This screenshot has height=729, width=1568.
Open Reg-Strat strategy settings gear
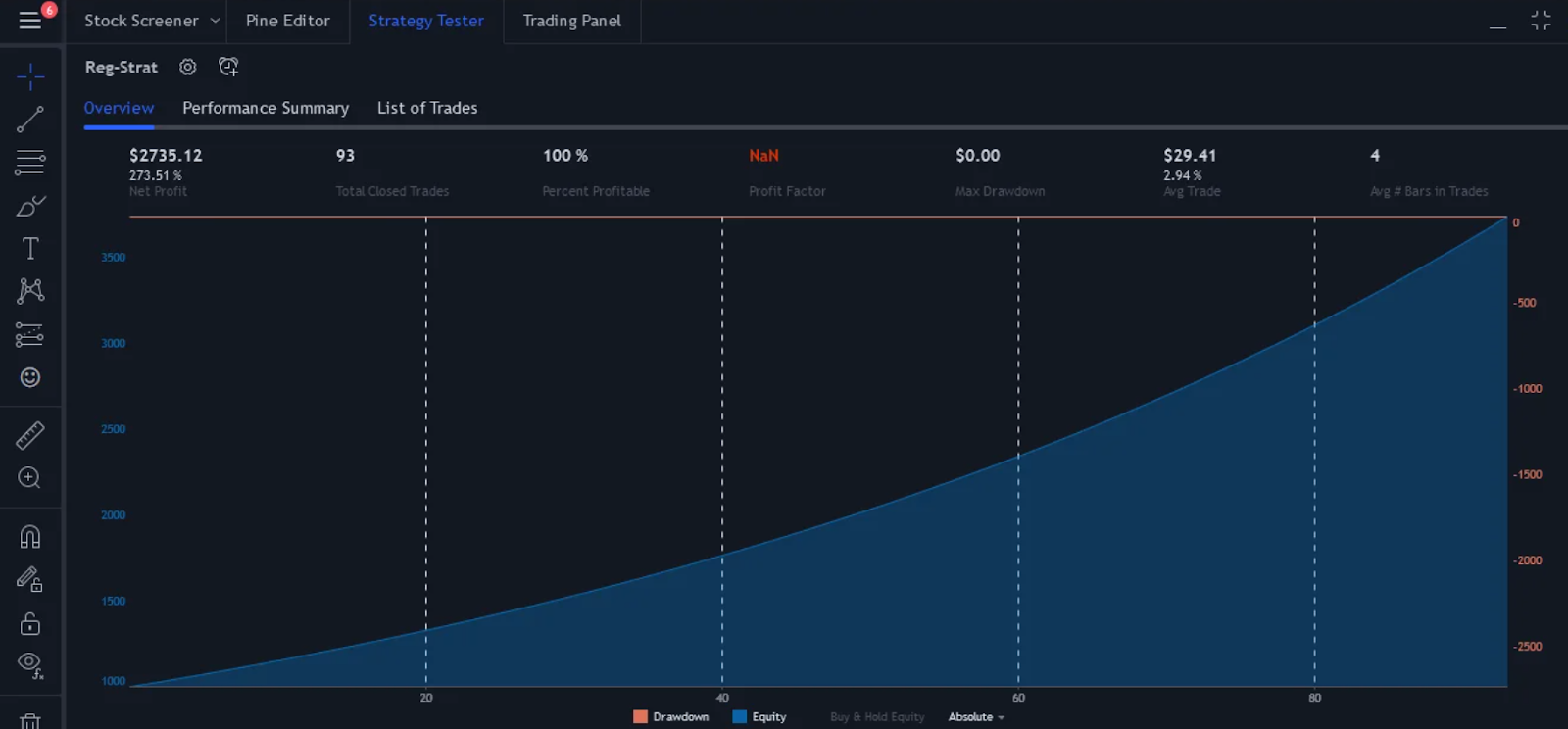click(188, 67)
